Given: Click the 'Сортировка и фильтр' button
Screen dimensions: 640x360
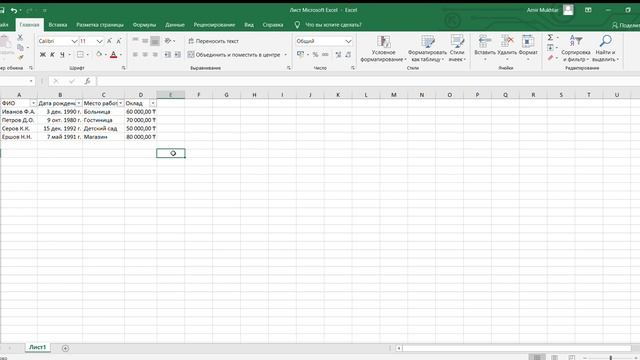Looking at the screenshot, I should point(576,49).
